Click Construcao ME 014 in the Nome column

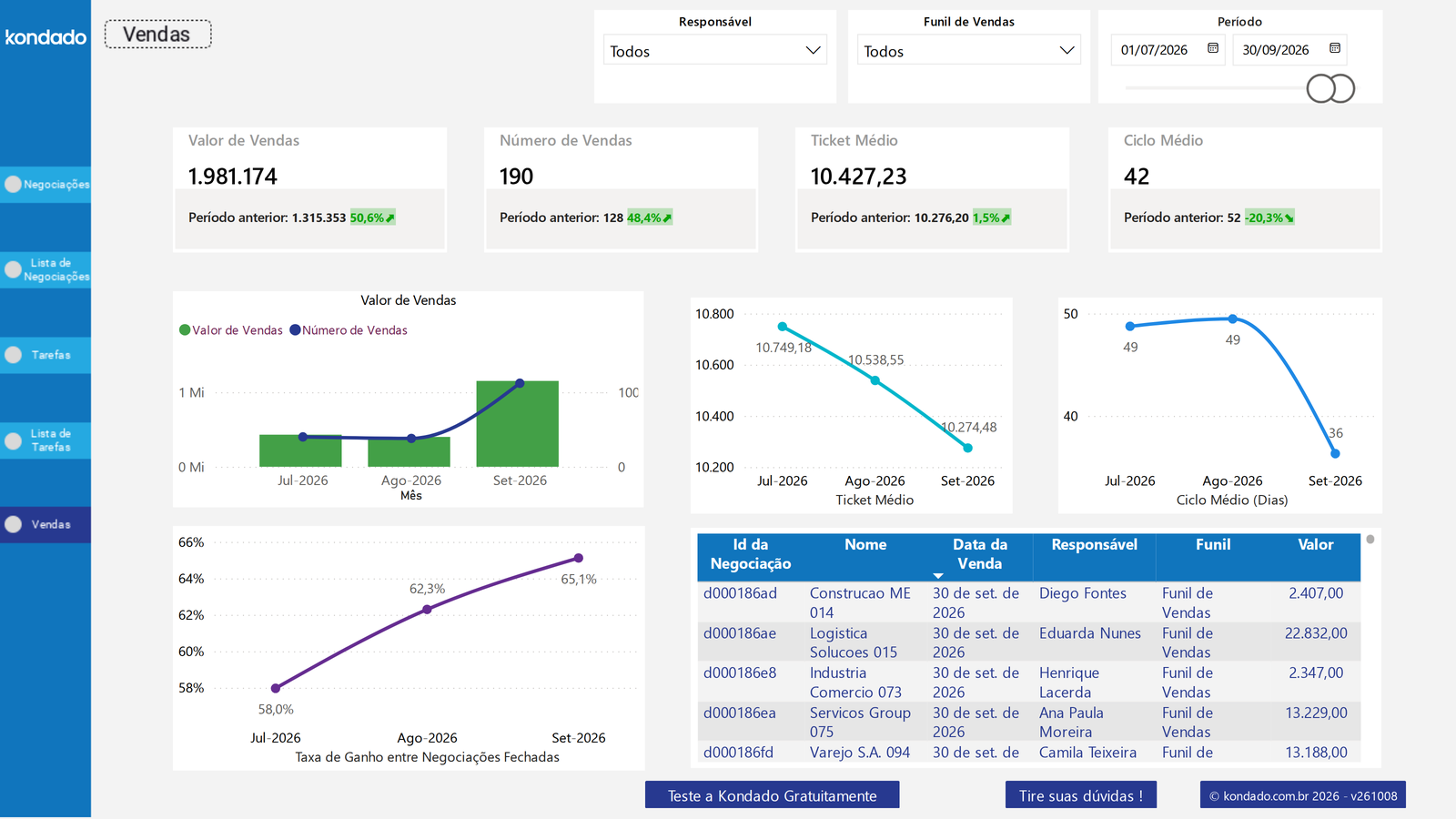pos(860,602)
